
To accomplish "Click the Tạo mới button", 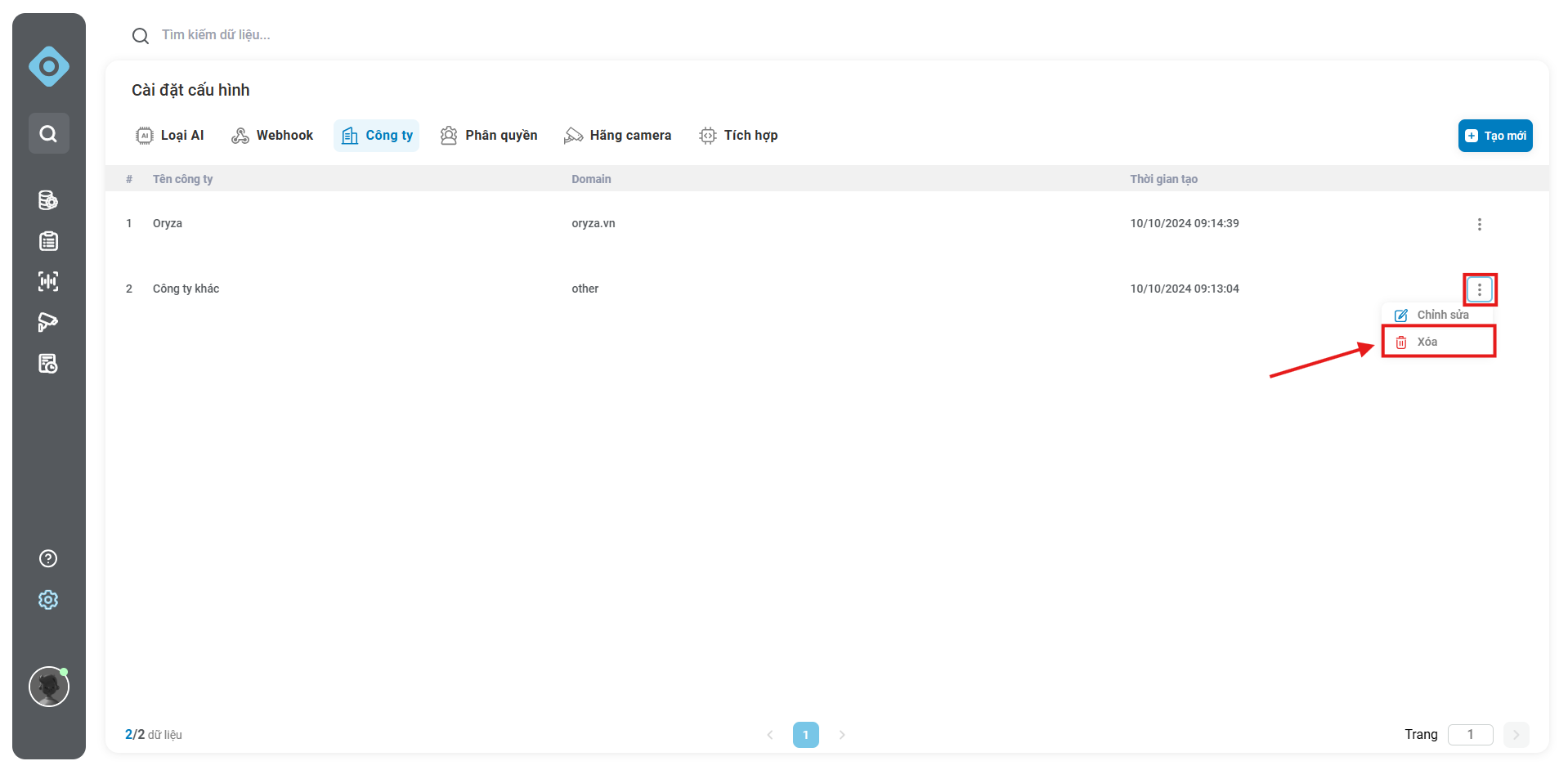I will [1495, 136].
